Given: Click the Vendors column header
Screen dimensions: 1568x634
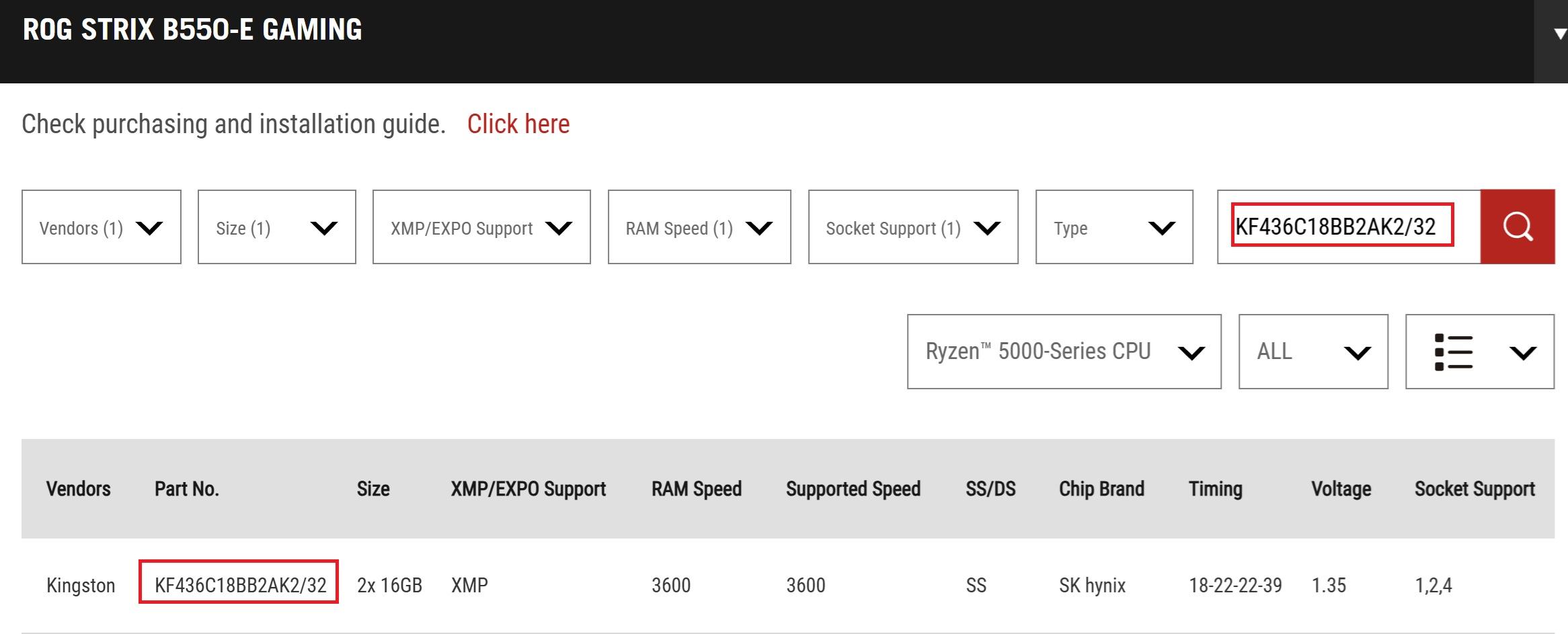Looking at the screenshot, I should 78,489.
